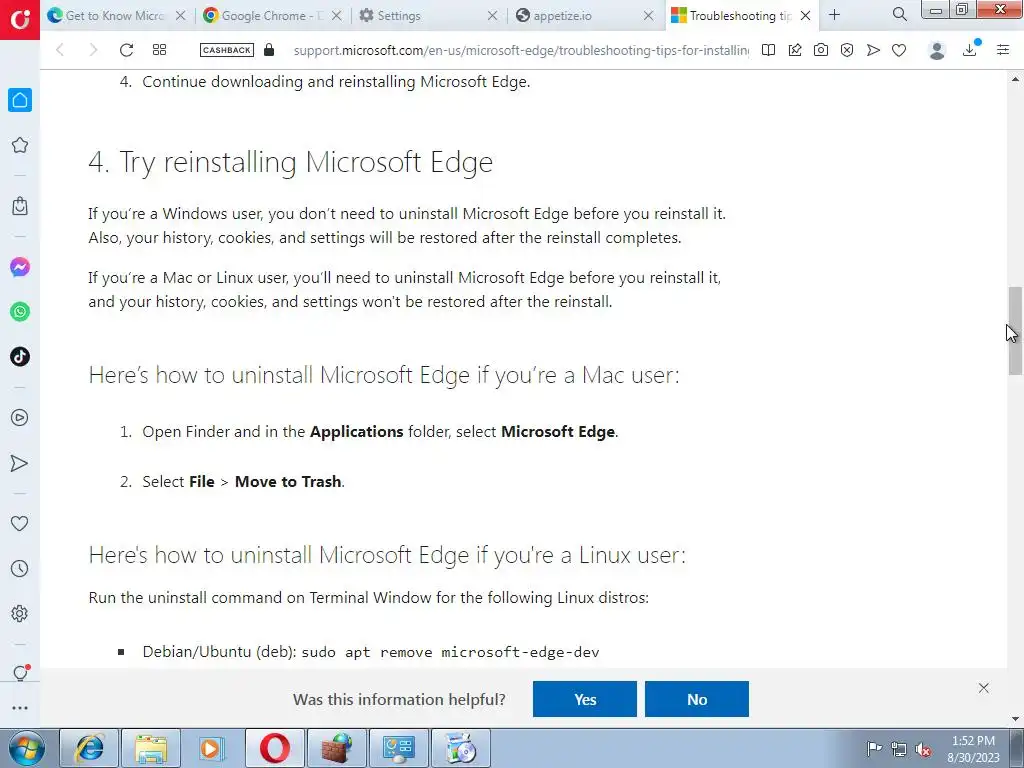Click the muted volume tray icon
Screen dimensions: 1024x768
point(923,749)
